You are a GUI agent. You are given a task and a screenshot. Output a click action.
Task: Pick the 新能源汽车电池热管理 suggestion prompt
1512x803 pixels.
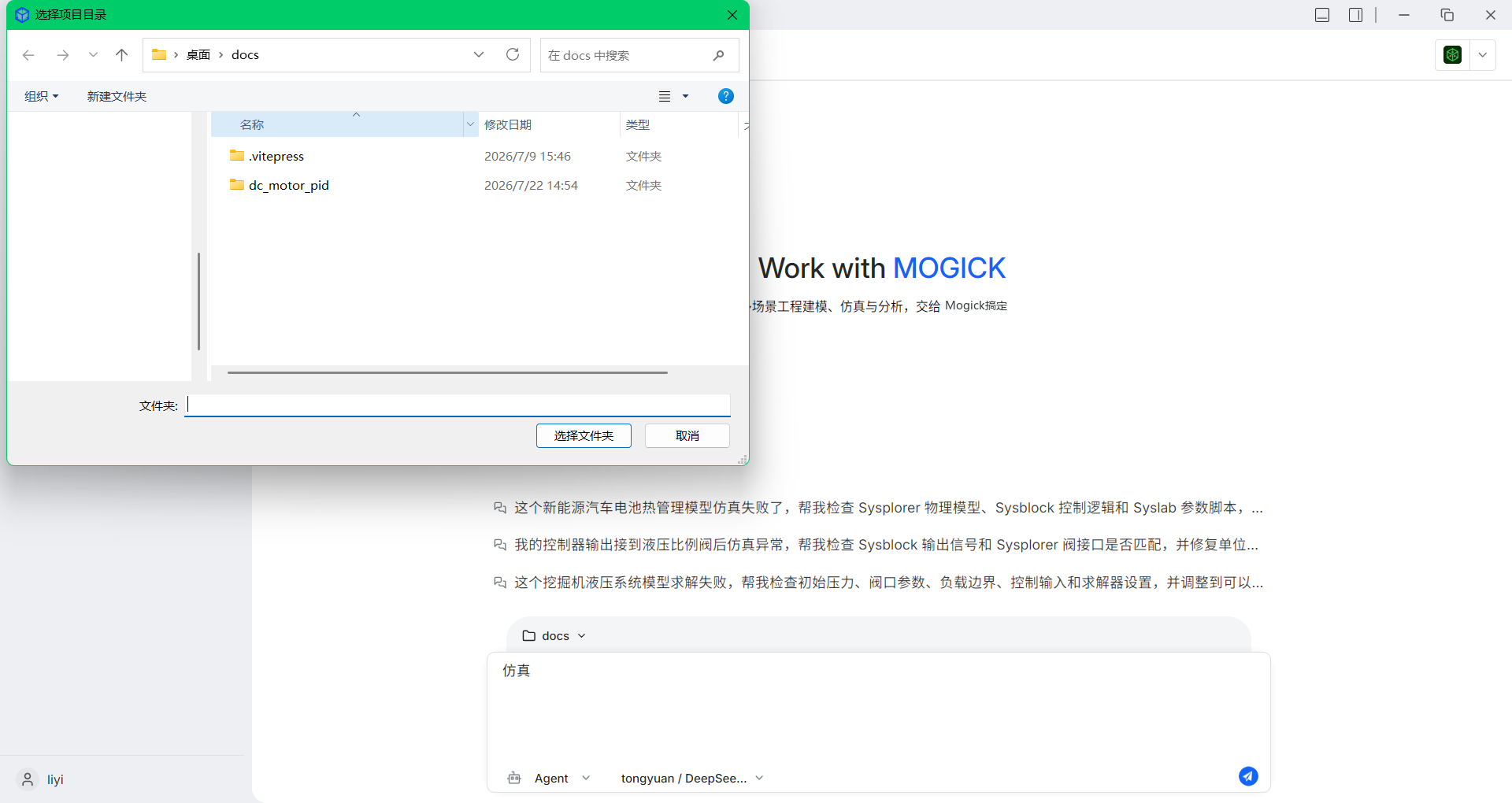point(878,508)
